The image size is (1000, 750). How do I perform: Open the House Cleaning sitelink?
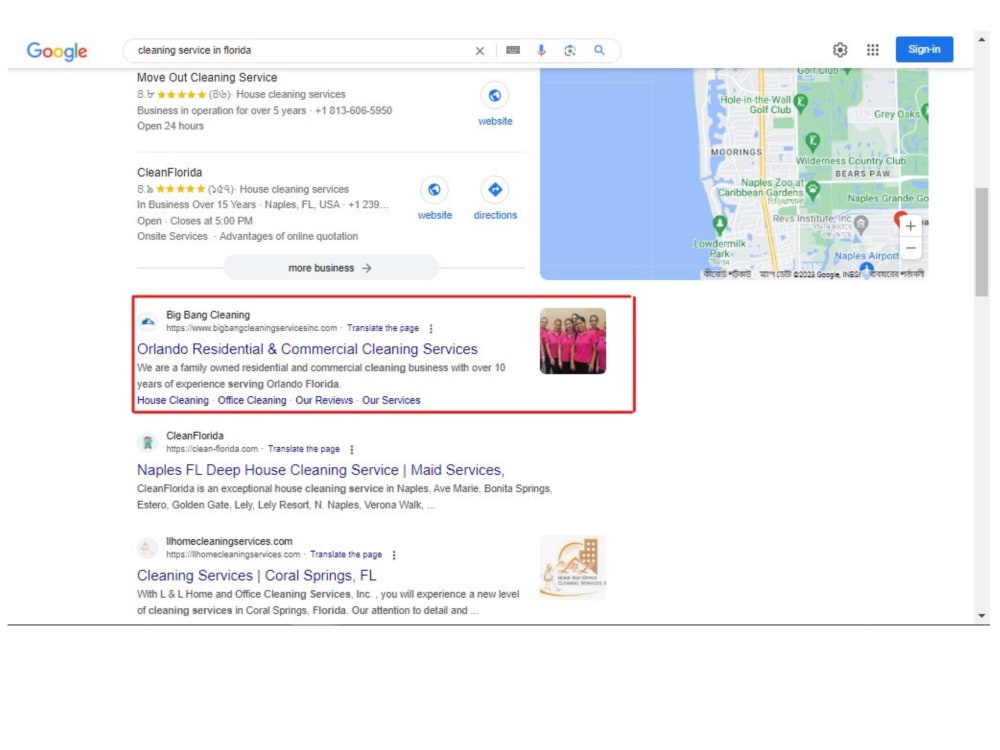pyautogui.click(x=173, y=401)
